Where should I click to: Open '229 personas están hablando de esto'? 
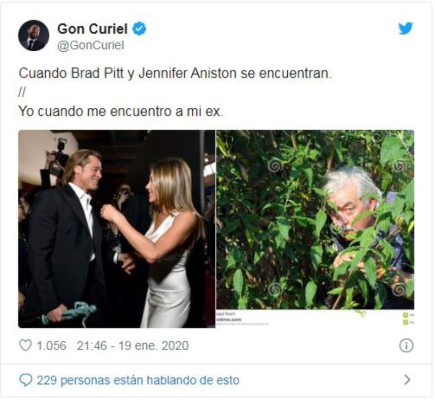click(138, 380)
